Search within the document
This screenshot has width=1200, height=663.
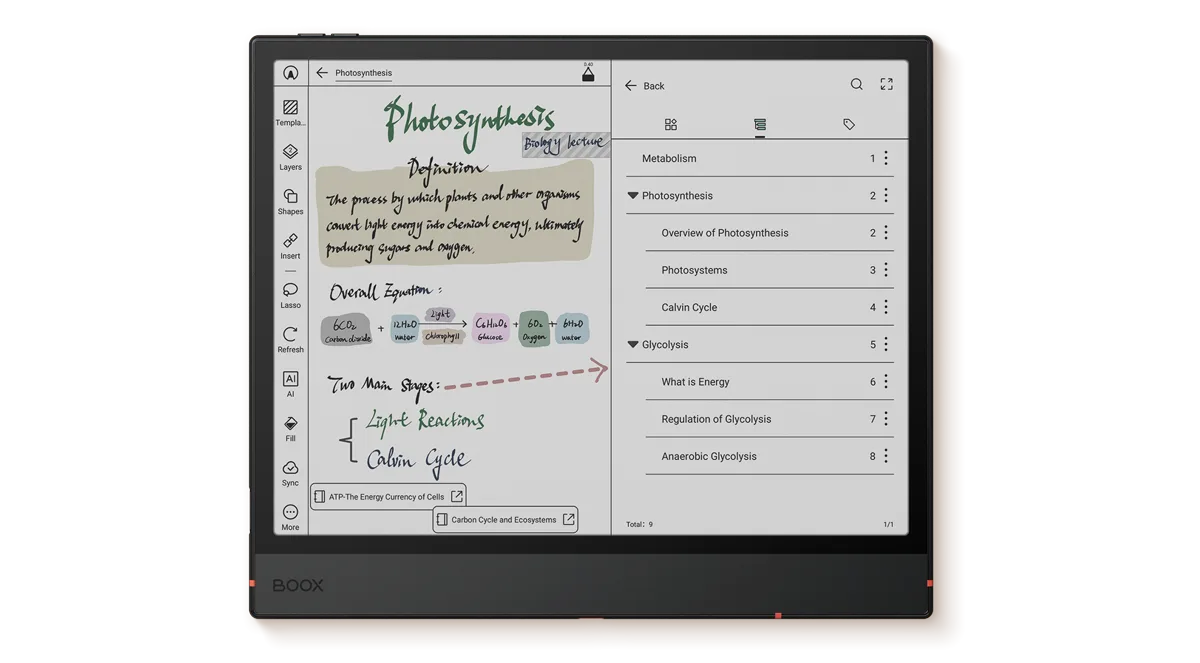click(x=856, y=85)
